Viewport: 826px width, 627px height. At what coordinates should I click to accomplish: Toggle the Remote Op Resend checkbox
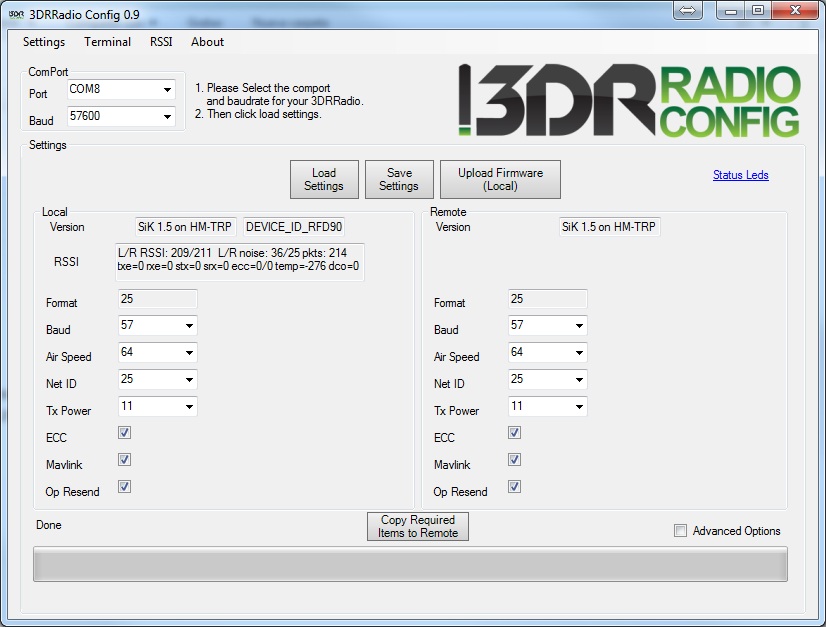[x=514, y=487]
